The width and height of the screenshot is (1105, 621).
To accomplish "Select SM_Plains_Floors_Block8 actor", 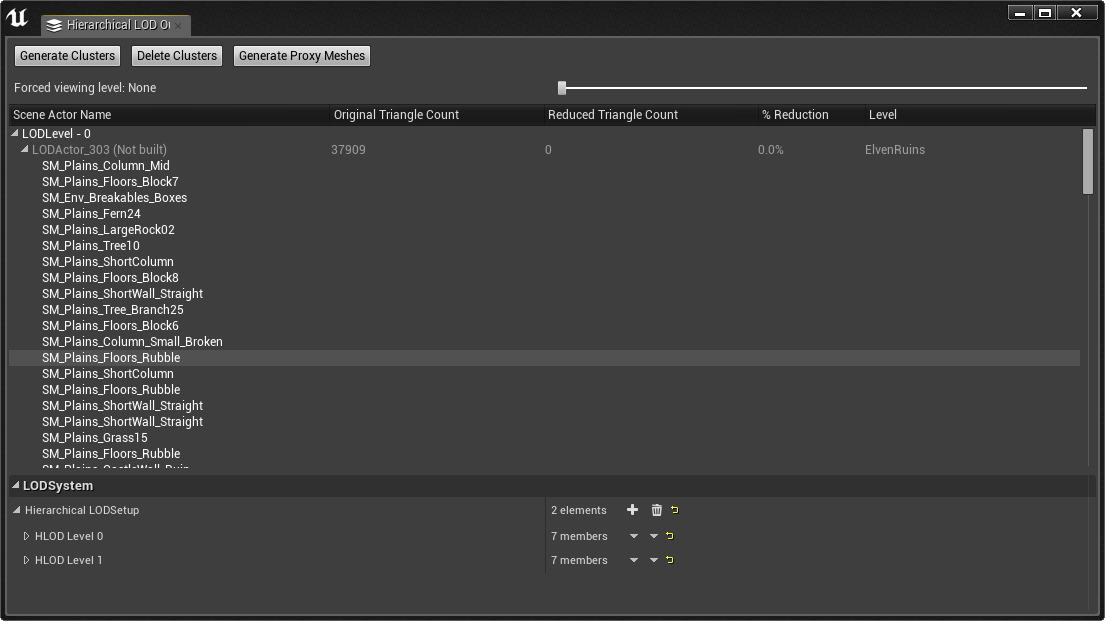I will pyautogui.click(x=110, y=278).
